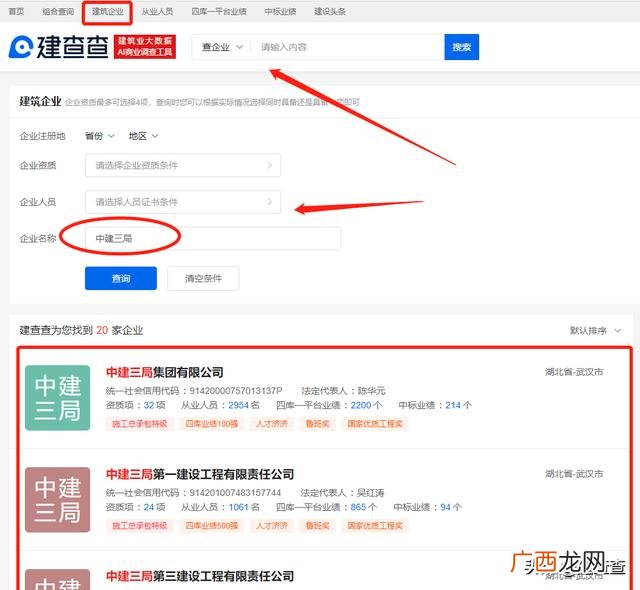Click the 清空条件 button
The width and height of the screenshot is (640, 590).
tap(203, 278)
